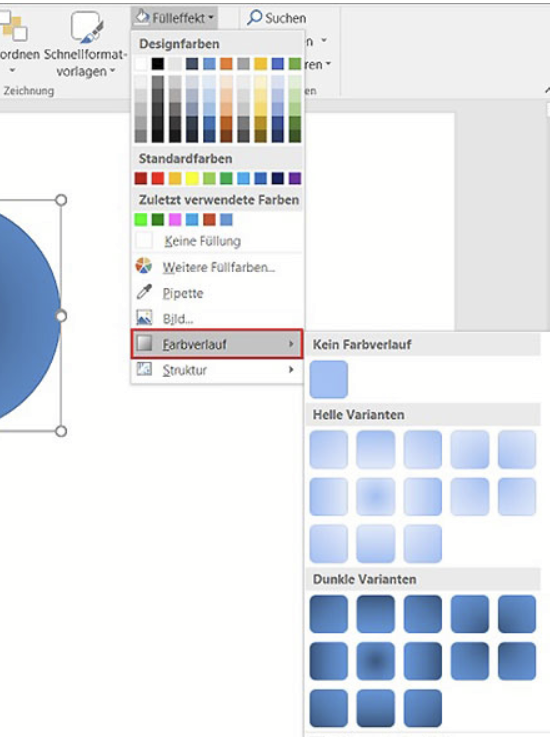Expand the Farbverlauf submenu arrow
The width and height of the screenshot is (550, 737).
pyautogui.click(x=291, y=344)
